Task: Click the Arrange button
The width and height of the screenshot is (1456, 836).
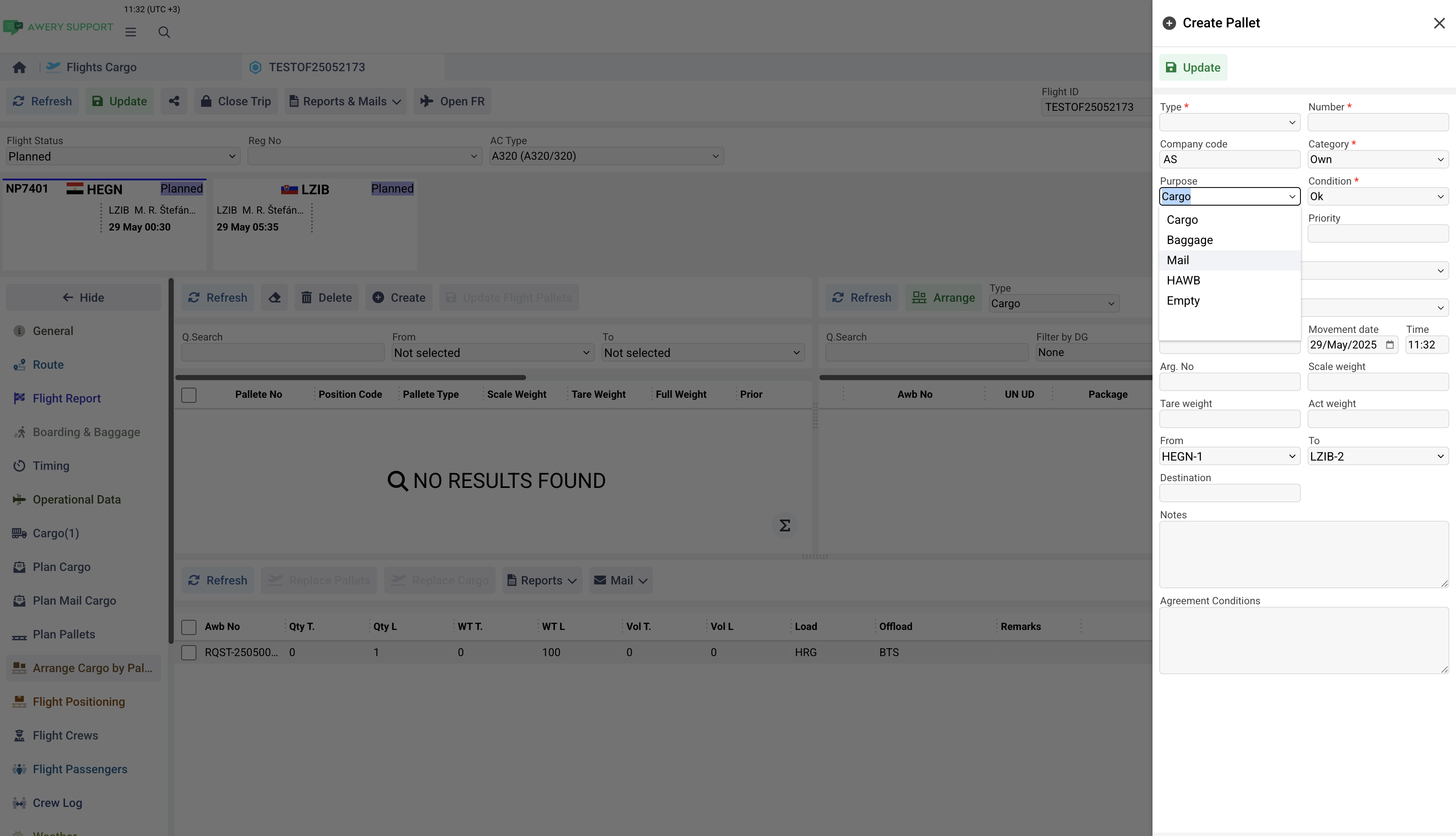Action: click(943, 297)
